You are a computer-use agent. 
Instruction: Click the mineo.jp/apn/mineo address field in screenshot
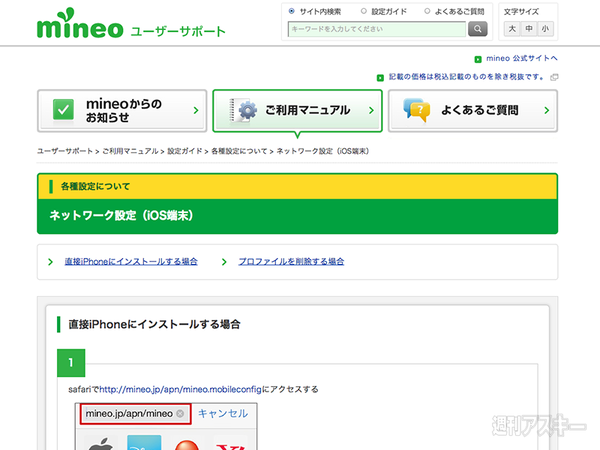pyautogui.click(x=135, y=414)
